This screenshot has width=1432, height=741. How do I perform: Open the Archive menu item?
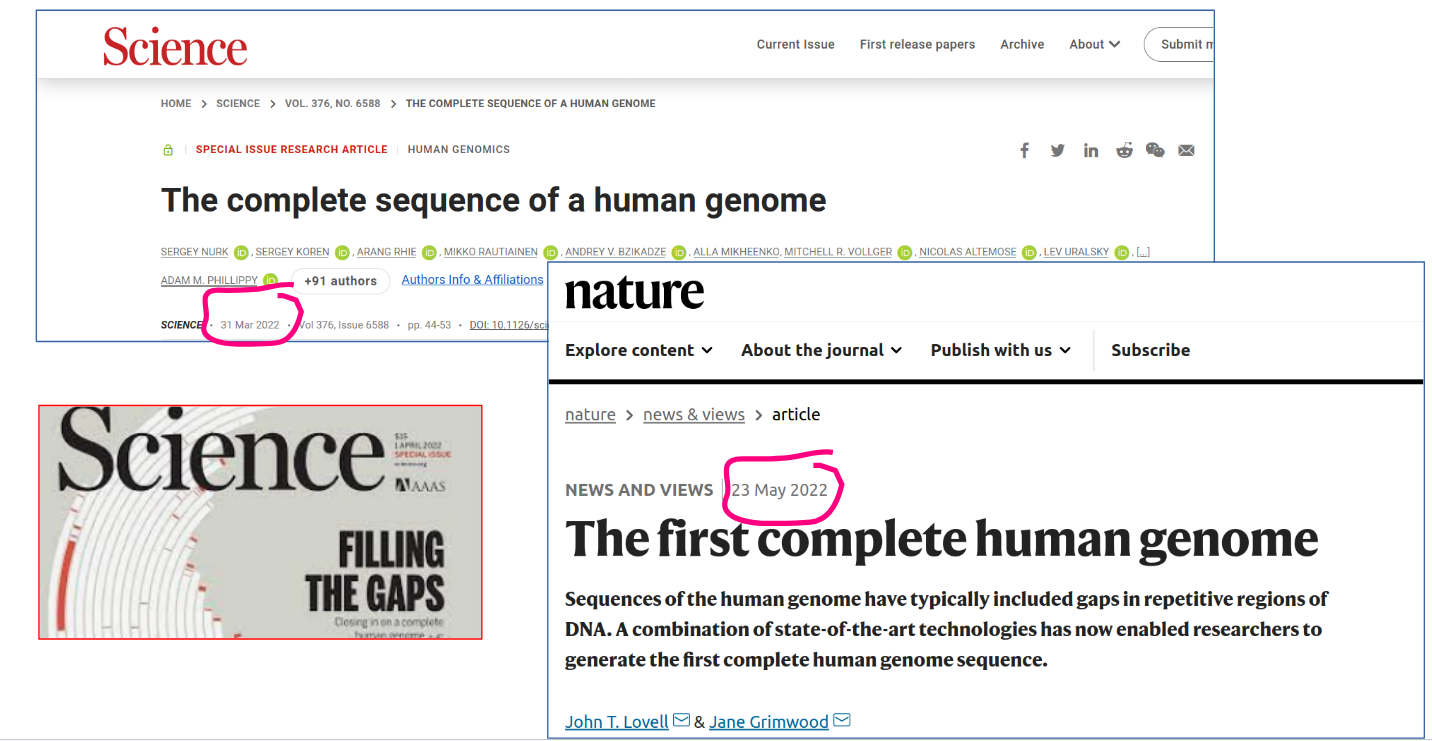[1022, 44]
